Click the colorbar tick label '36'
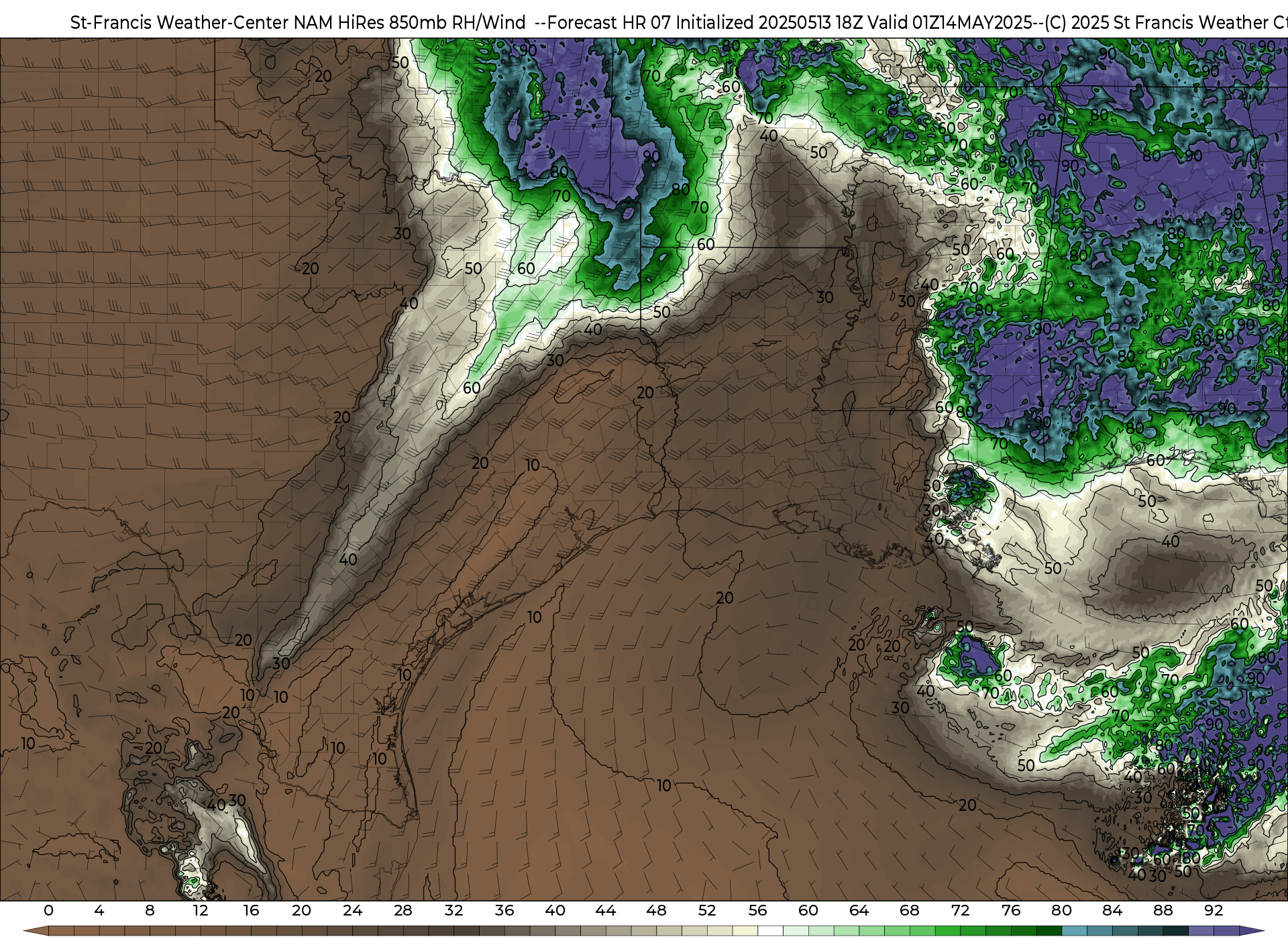 point(504,910)
